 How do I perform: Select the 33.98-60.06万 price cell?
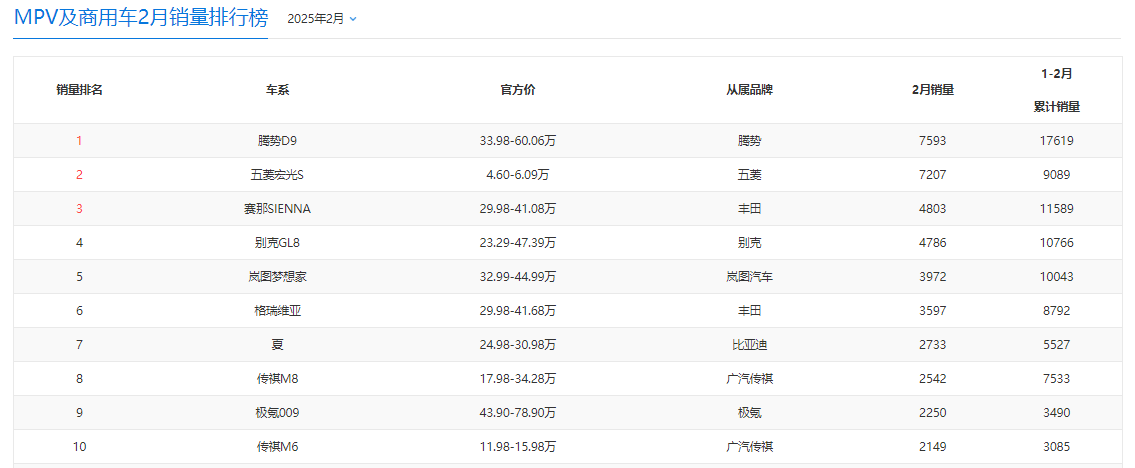[x=517, y=141]
